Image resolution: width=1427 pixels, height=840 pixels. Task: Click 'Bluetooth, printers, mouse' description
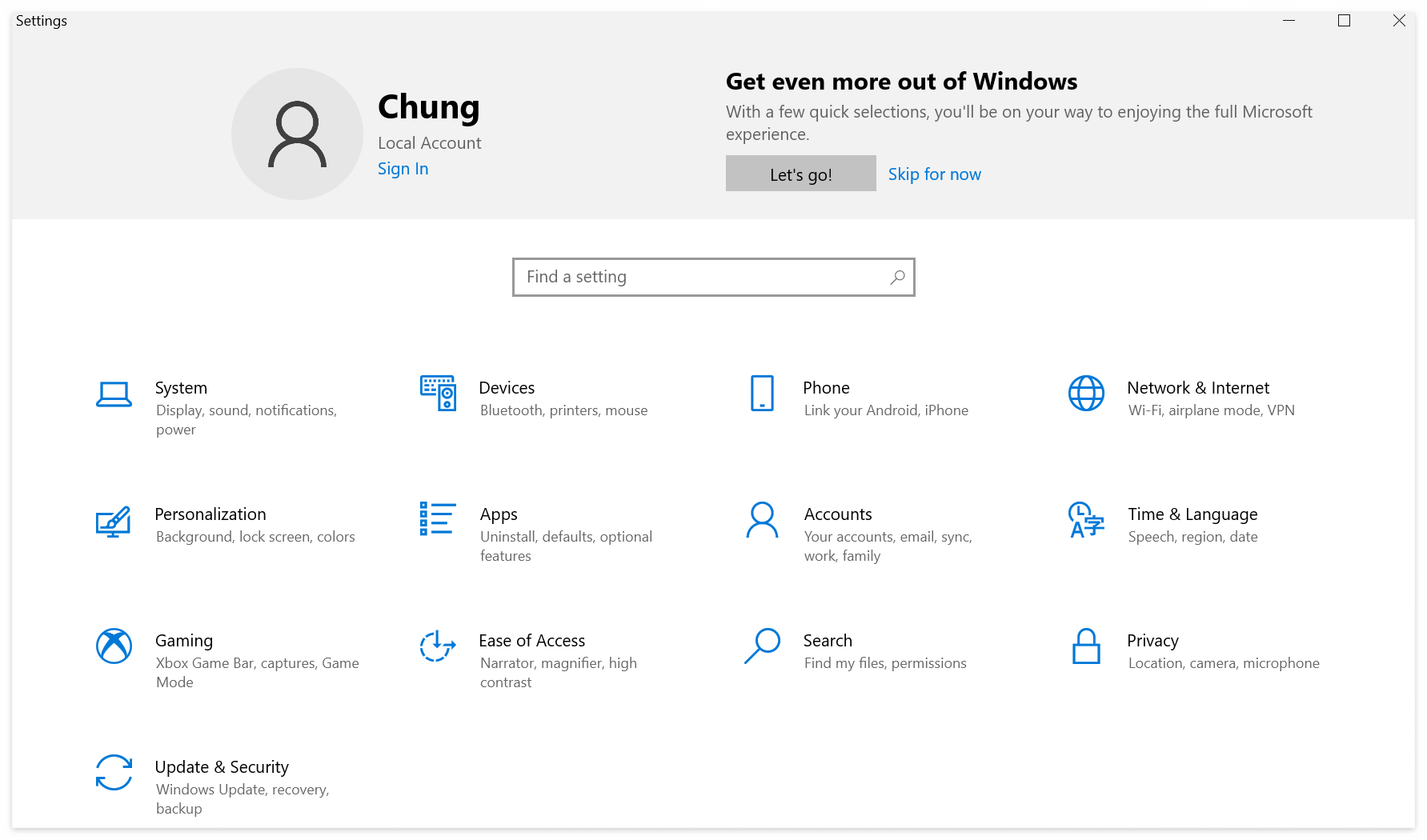[563, 410]
